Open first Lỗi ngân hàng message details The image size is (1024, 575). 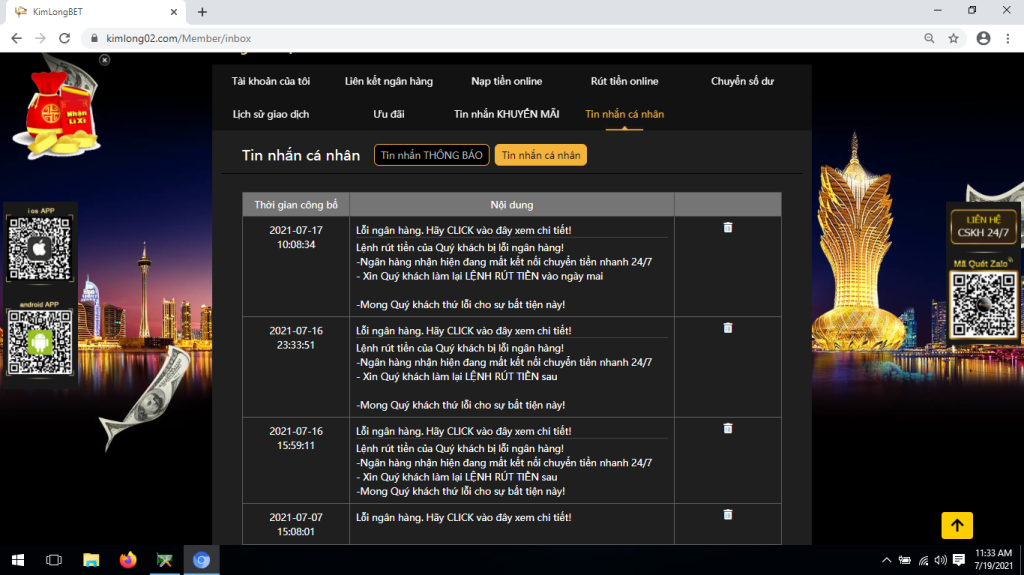[x=463, y=230]
